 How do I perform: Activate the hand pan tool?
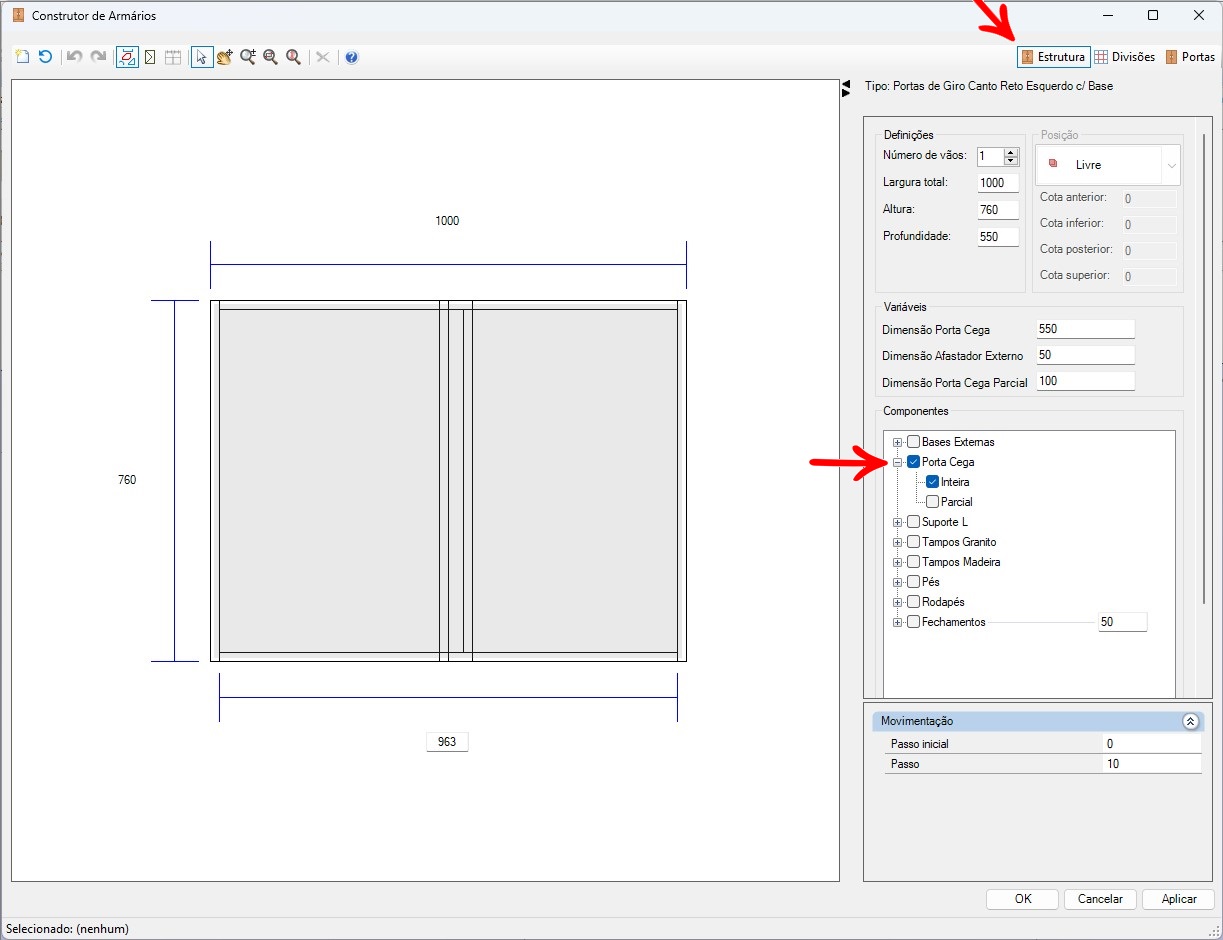coord(225,57)
